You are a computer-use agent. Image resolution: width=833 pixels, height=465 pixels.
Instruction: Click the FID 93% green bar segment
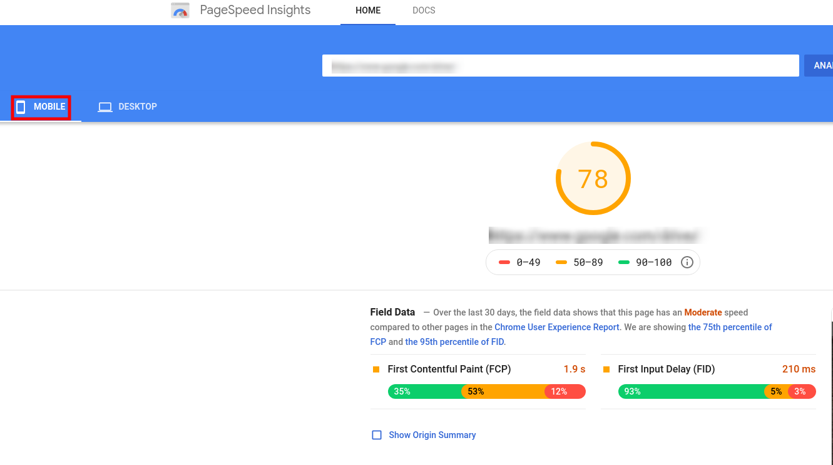(x=691, y=392)
